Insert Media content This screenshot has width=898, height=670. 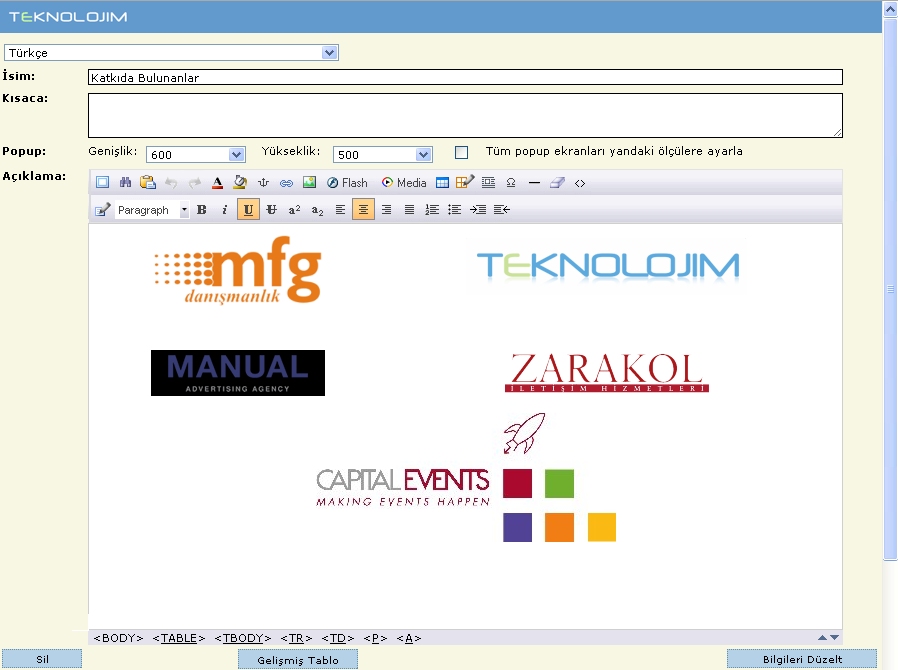(404, 183)
